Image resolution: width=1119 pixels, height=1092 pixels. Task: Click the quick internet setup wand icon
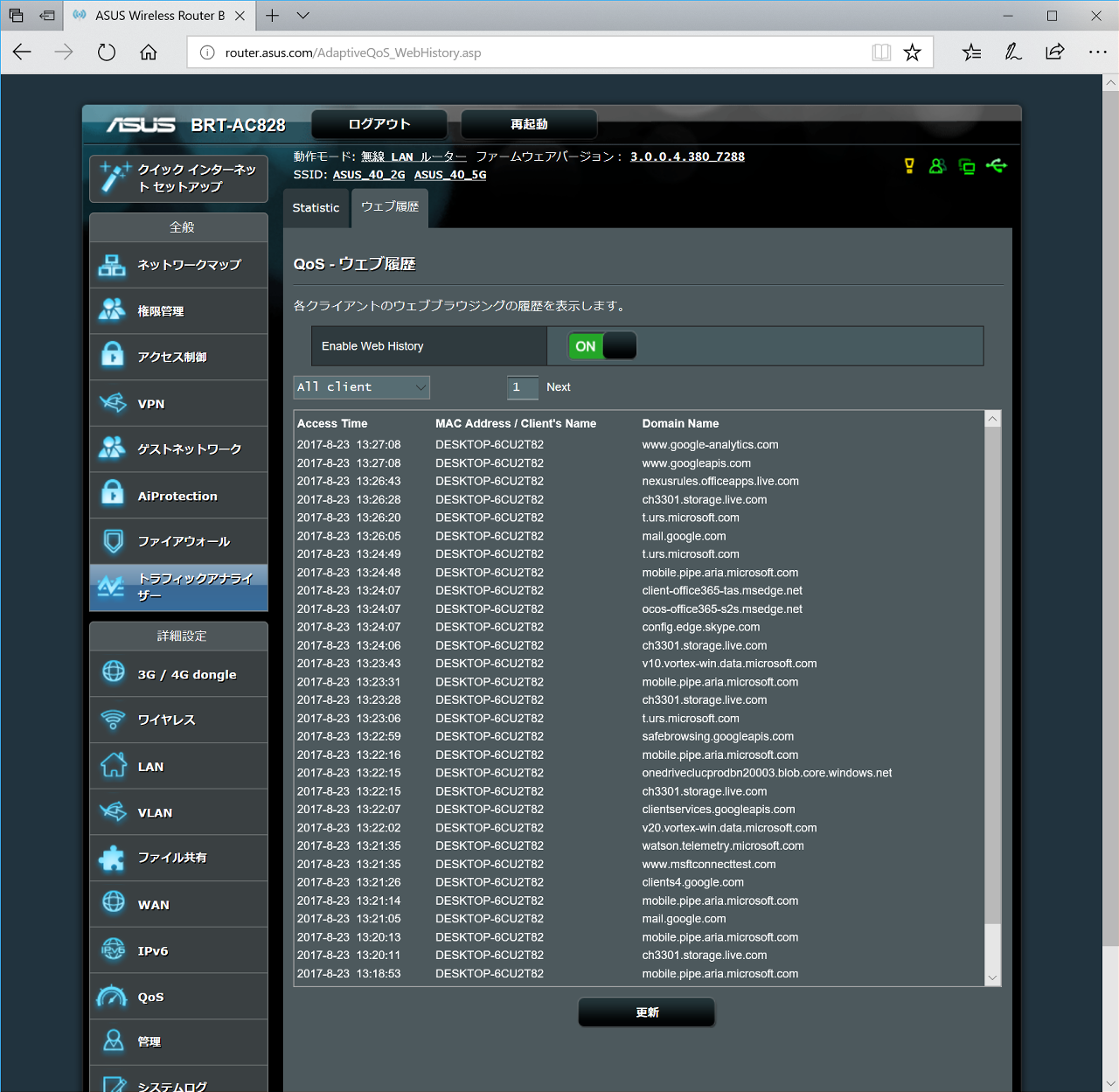coord(115,177)
